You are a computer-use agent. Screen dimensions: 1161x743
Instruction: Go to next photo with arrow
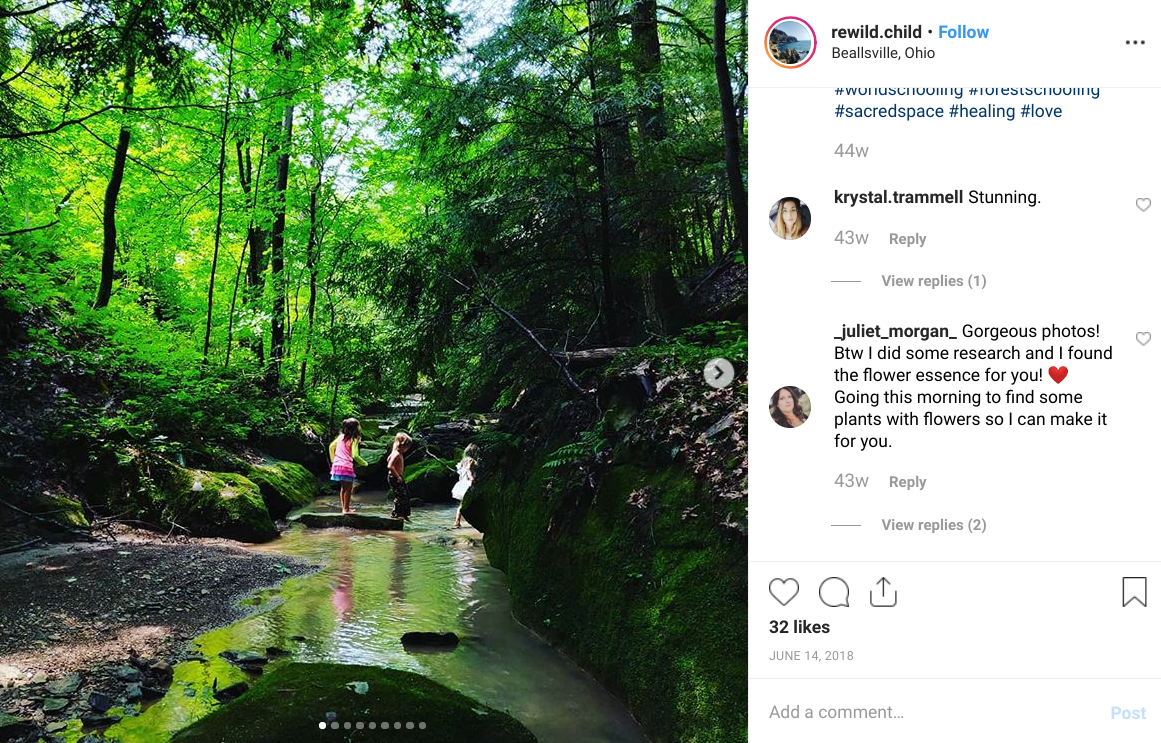(x=718, y=373)
